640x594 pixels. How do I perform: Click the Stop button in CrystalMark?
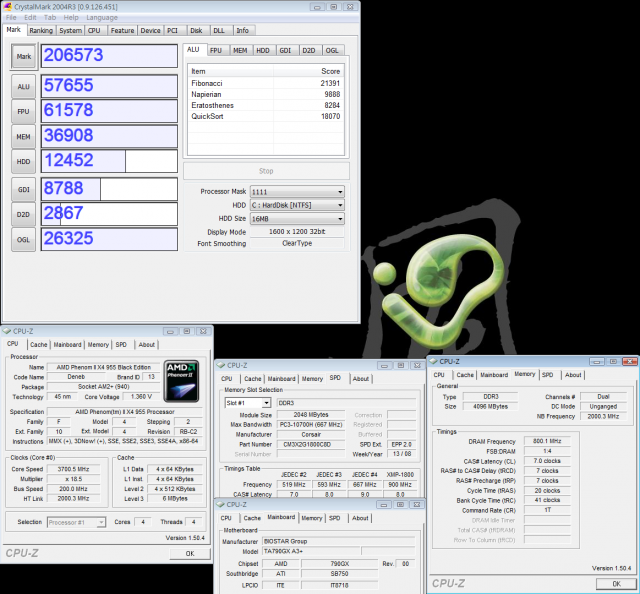266,171
